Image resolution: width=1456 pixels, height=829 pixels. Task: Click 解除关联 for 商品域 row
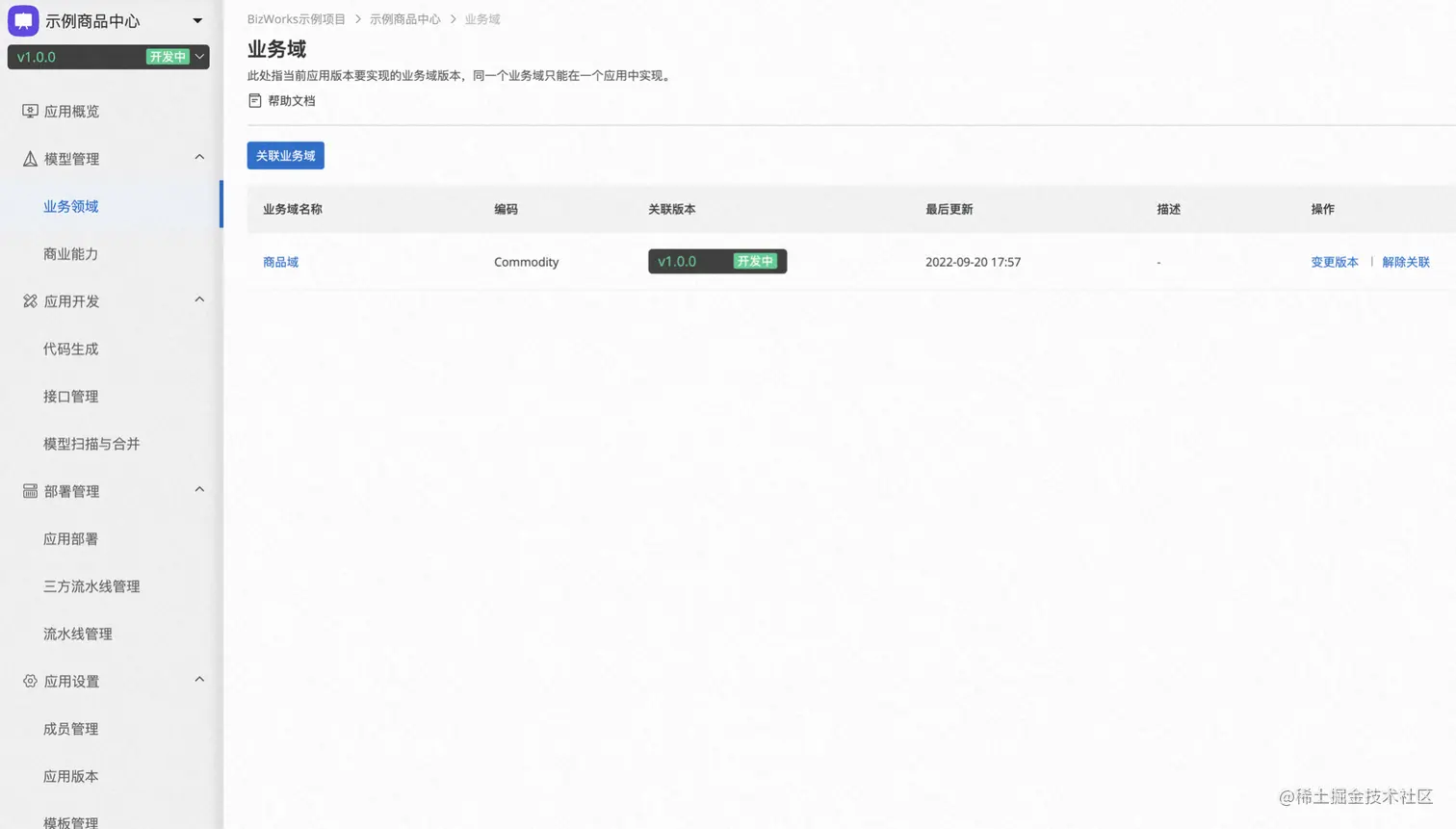pos(1405,262)
